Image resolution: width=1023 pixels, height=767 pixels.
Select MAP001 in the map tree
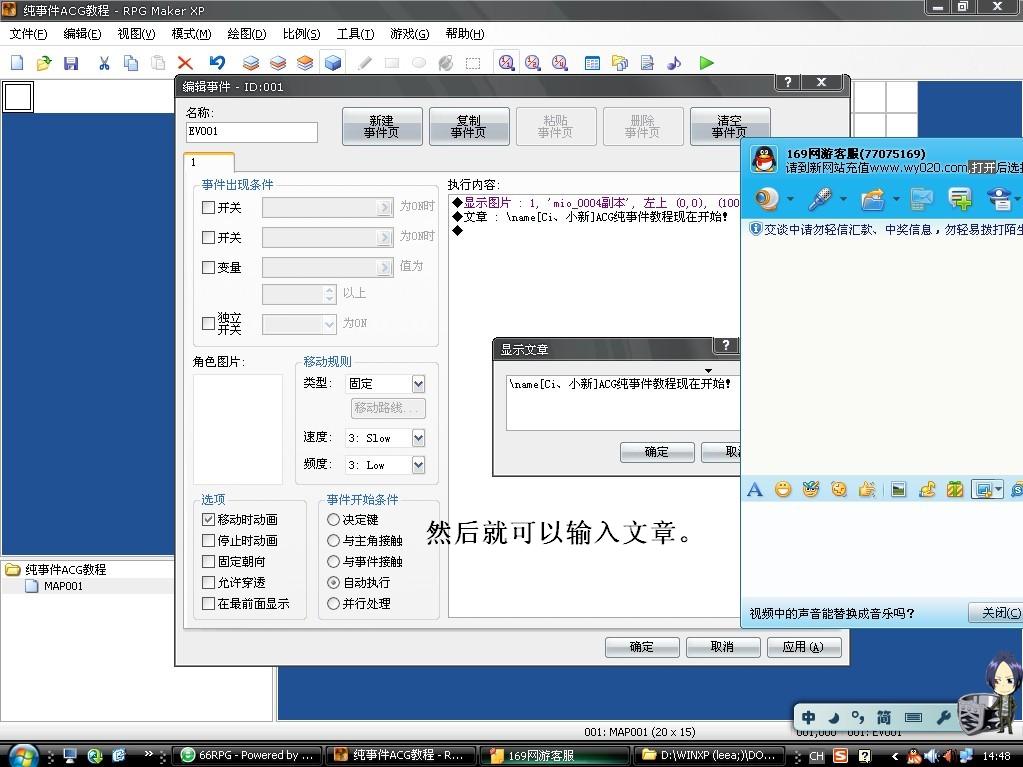(63, 586)
